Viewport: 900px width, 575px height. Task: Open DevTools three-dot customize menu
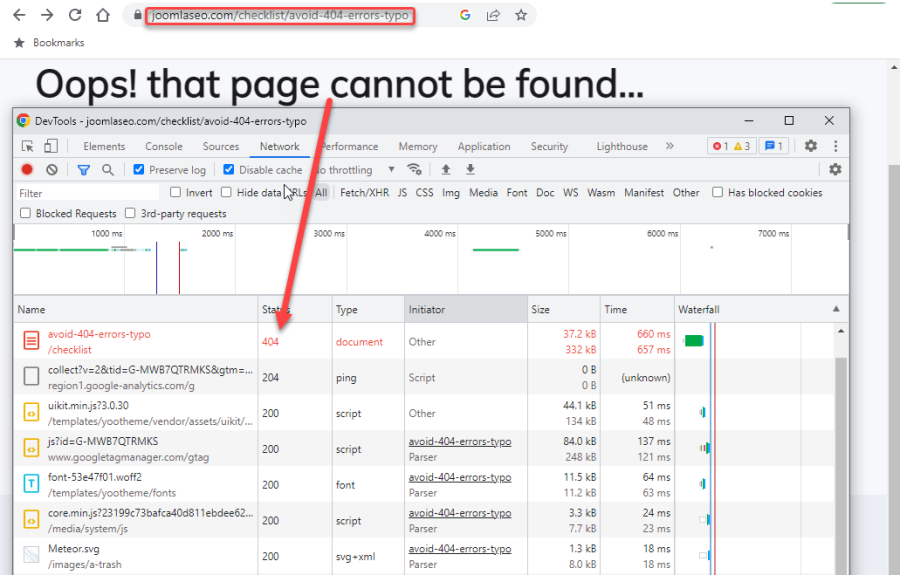pyautogui.click(x=836, y=146)
